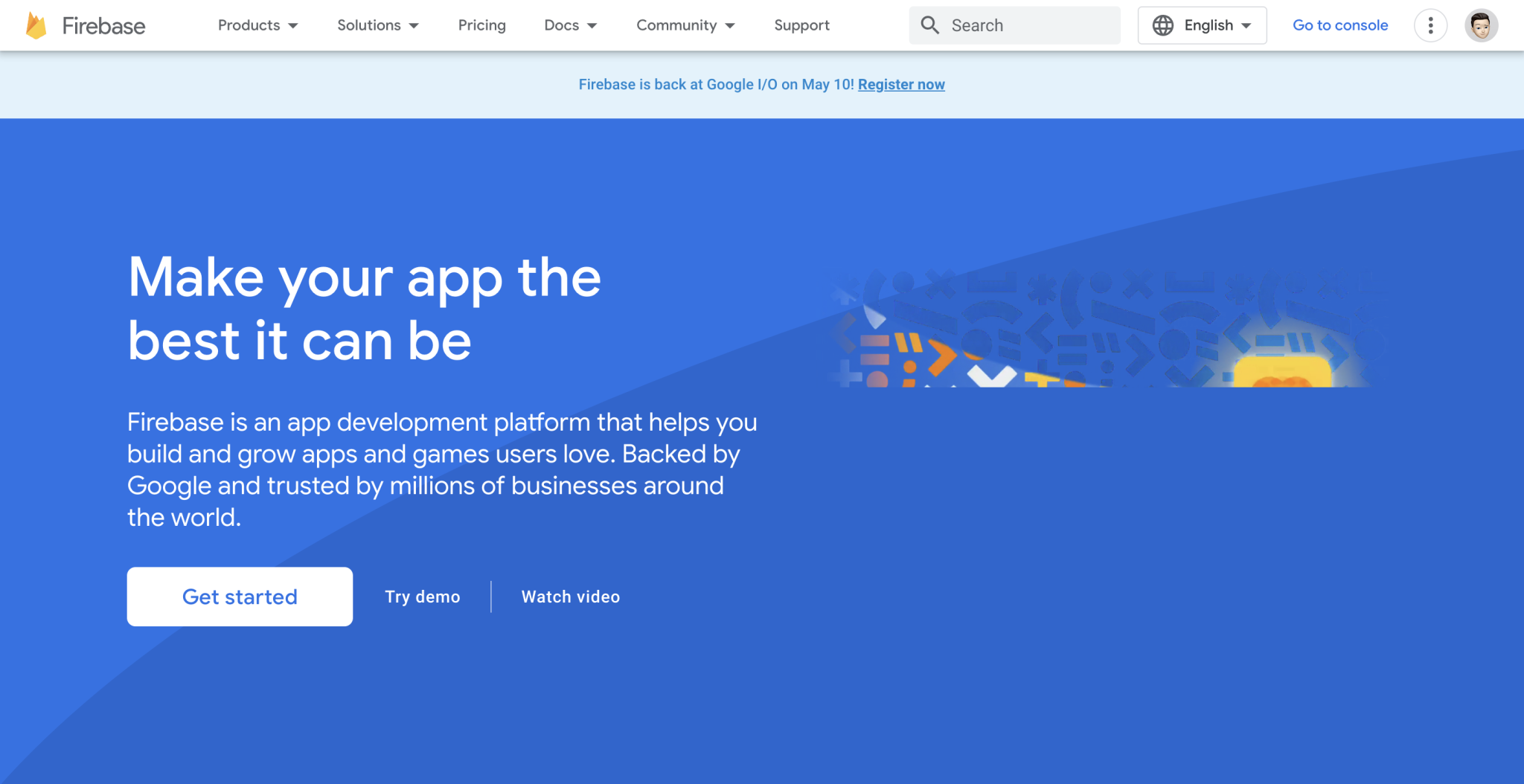
Task: Click Go to console link
Action: point(1339,25)
